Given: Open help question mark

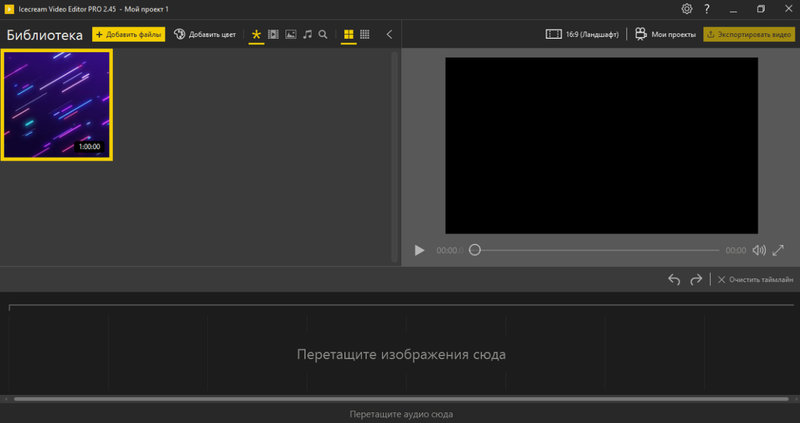Looking at the screenshot, I should (707, 9).
